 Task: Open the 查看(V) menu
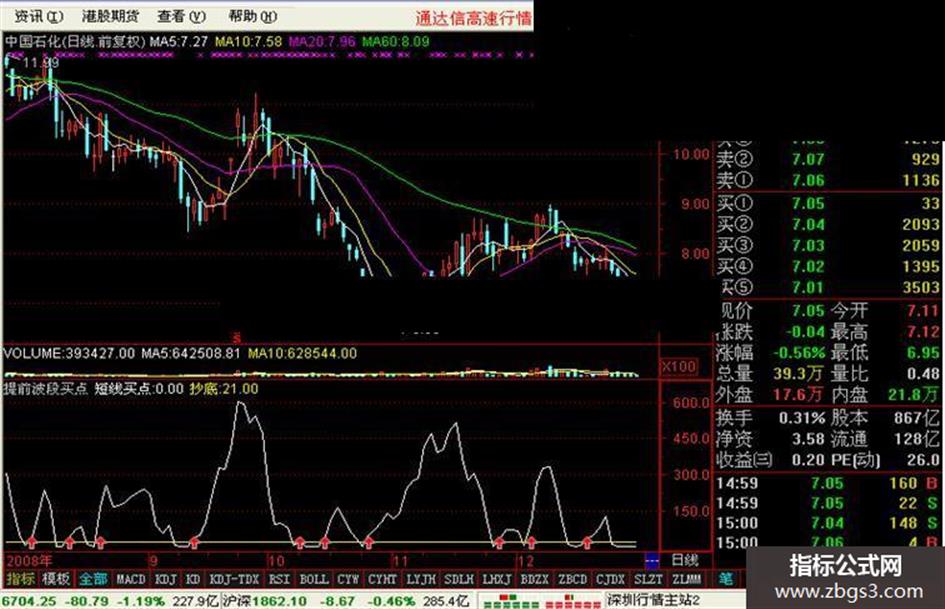181,16
